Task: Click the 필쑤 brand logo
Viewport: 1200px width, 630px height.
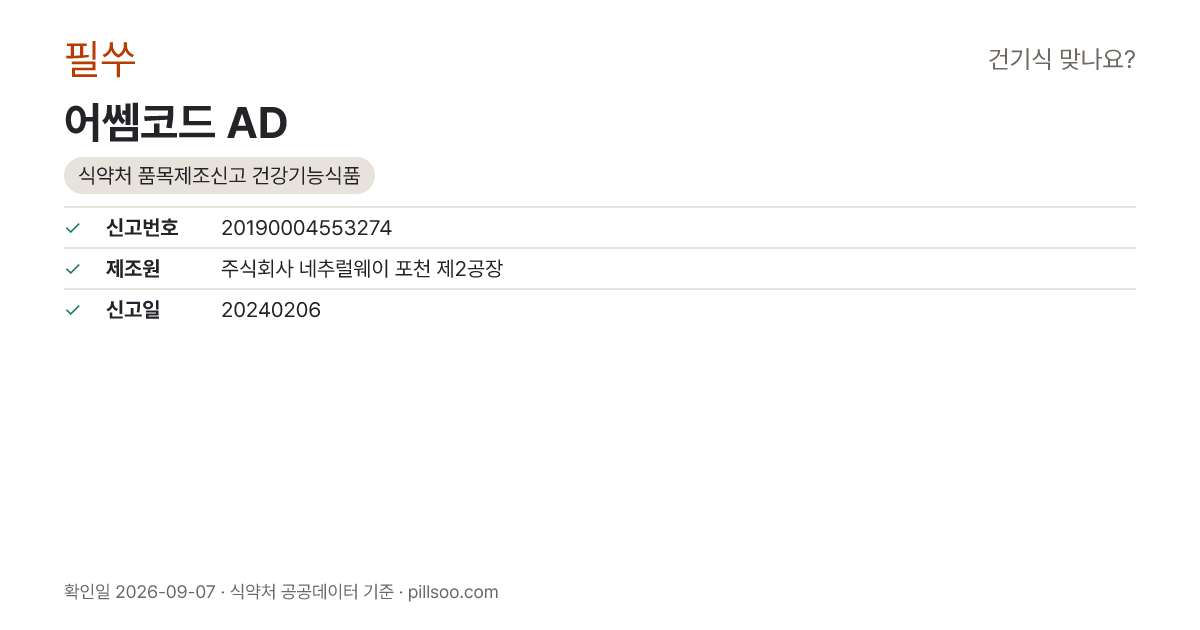Action: pyautogui.click(x=100, y=59)
